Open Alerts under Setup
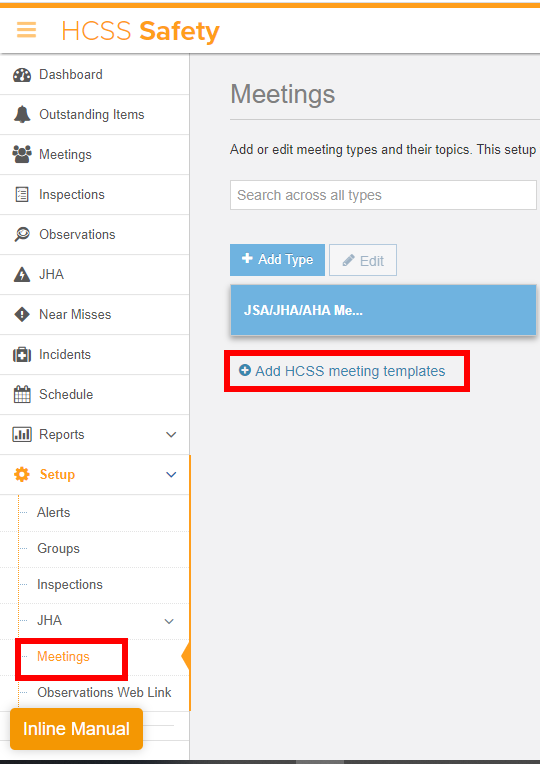 click(54, 513)
